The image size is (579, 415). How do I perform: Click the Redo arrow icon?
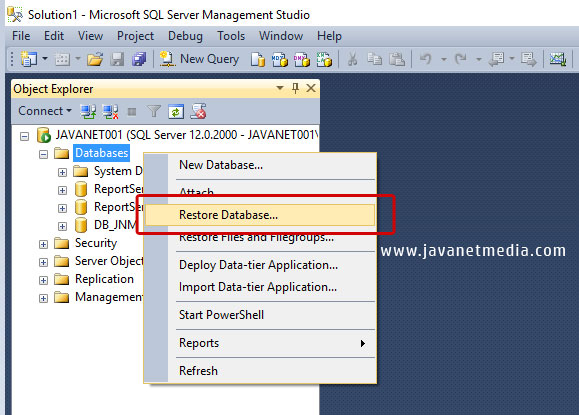pos(461,59)
